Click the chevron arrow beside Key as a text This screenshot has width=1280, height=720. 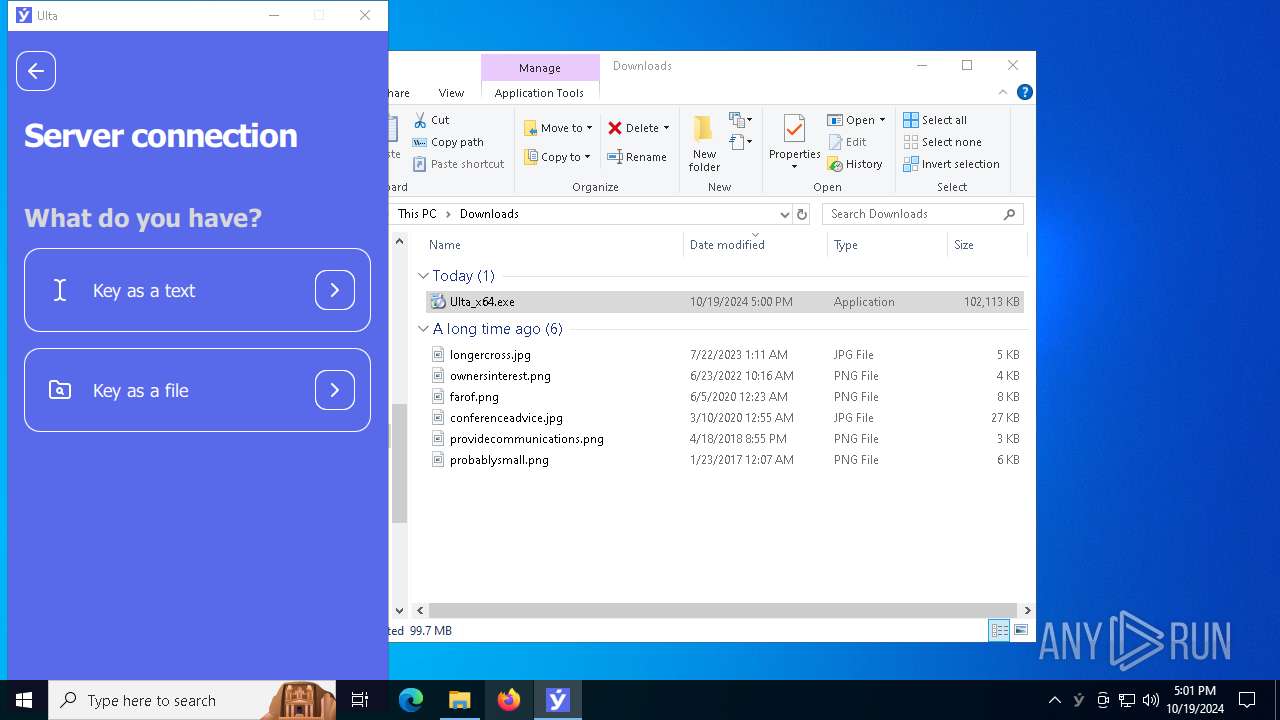335,290
